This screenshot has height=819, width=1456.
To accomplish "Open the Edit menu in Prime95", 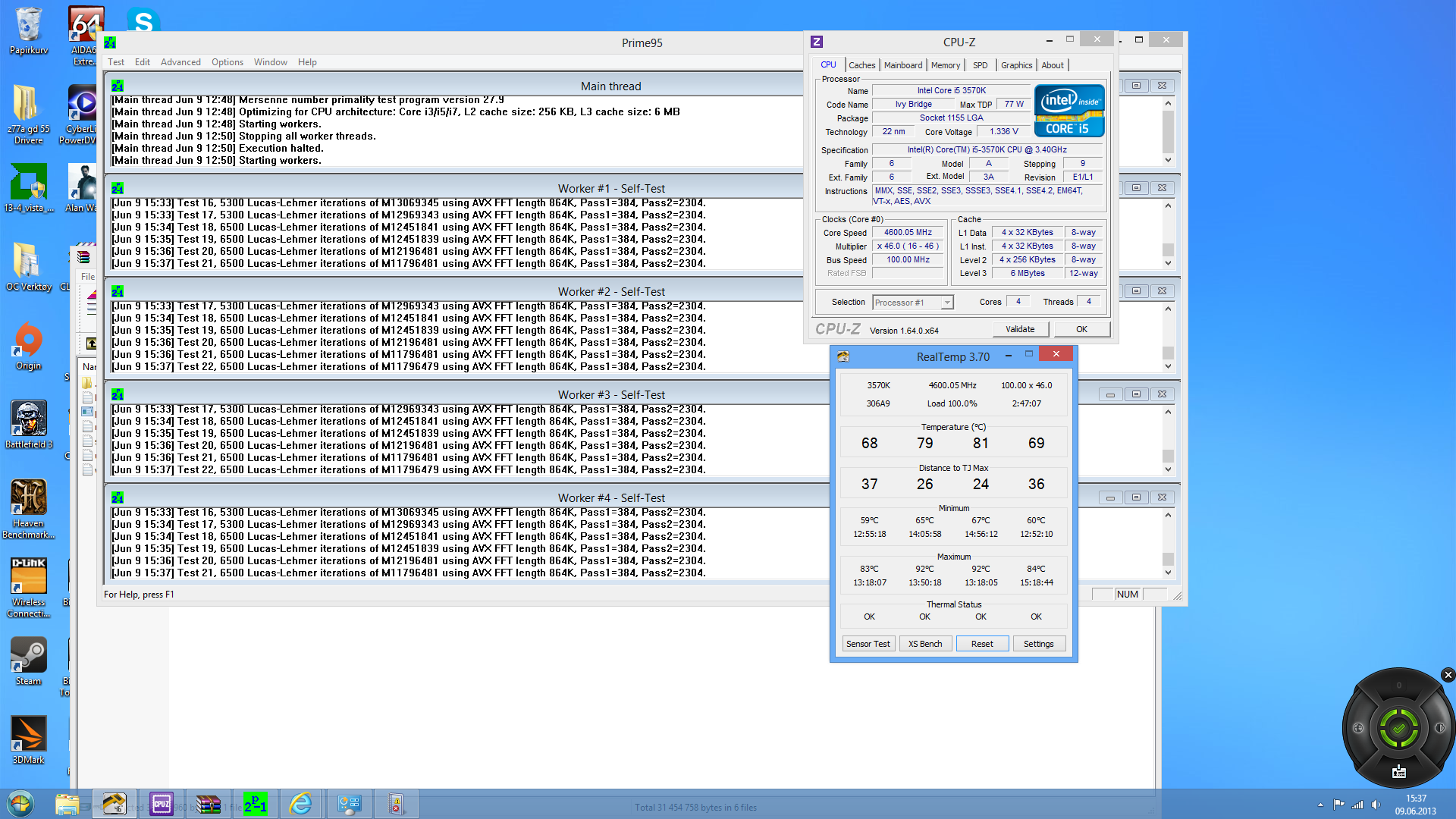I will click(143, 62).
